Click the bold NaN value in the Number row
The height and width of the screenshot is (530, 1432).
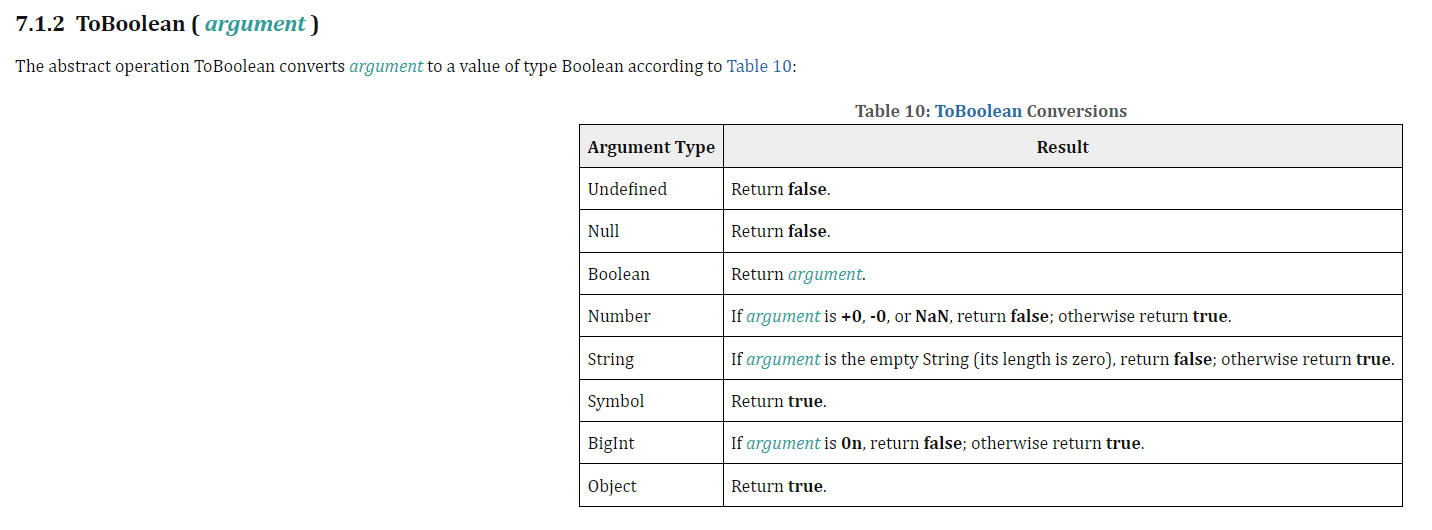point(933,316)
